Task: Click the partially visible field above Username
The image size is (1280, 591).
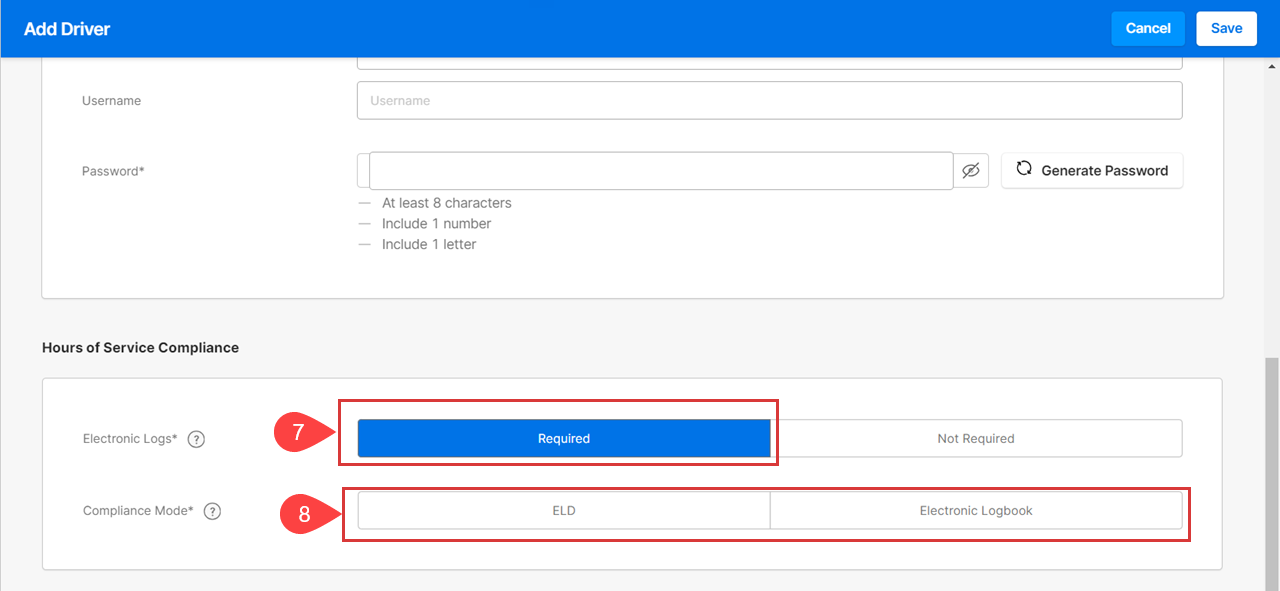Action: (769, 63)
